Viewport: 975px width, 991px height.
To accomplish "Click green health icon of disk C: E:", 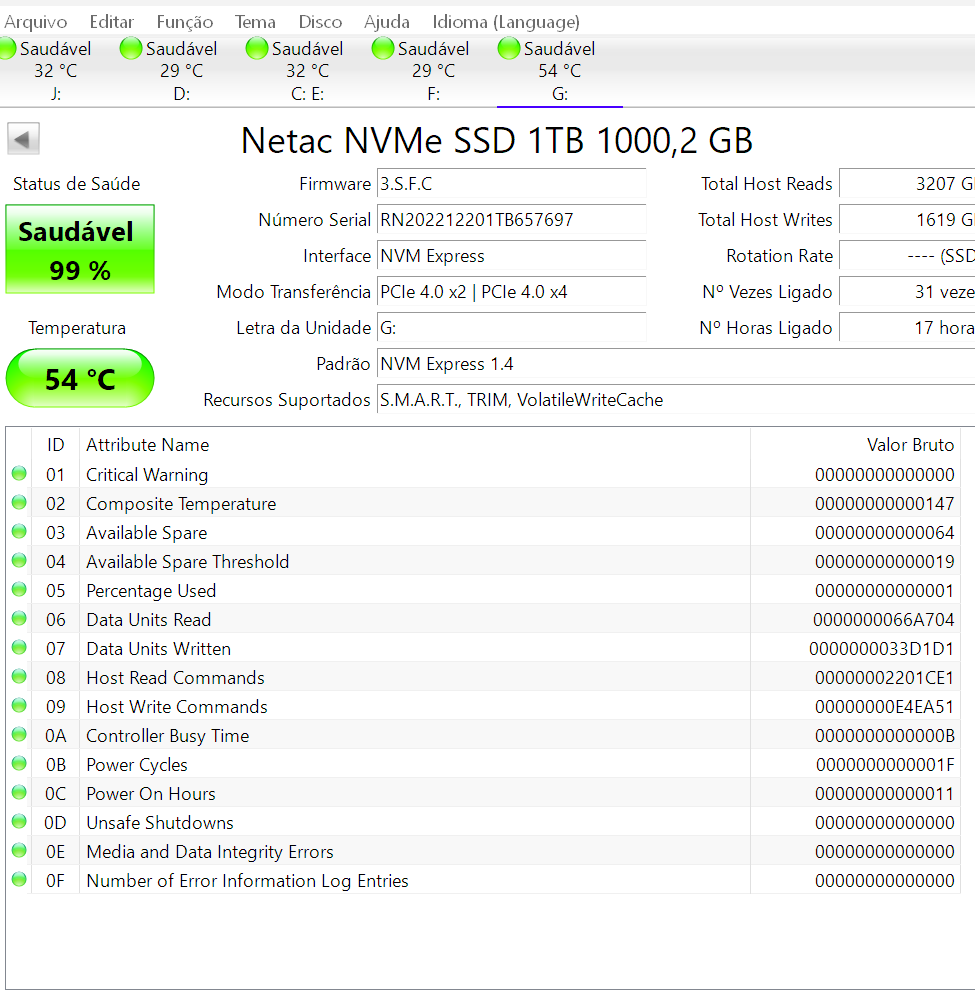I will tap(257, 49).
